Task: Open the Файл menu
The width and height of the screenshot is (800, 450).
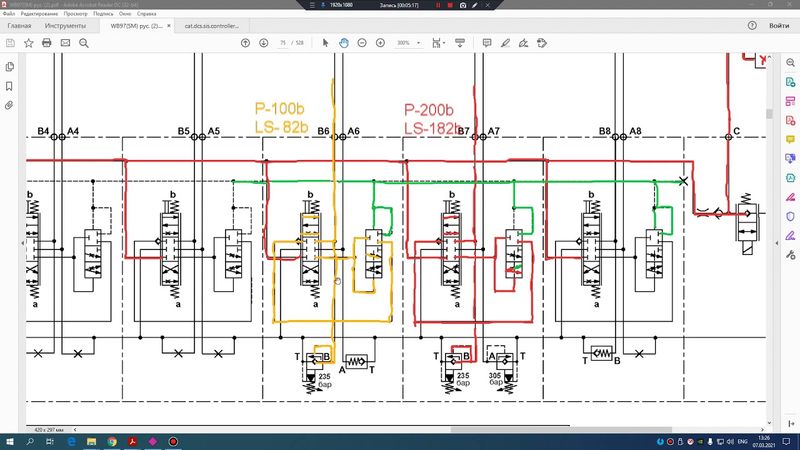Action: click(8, 15)
